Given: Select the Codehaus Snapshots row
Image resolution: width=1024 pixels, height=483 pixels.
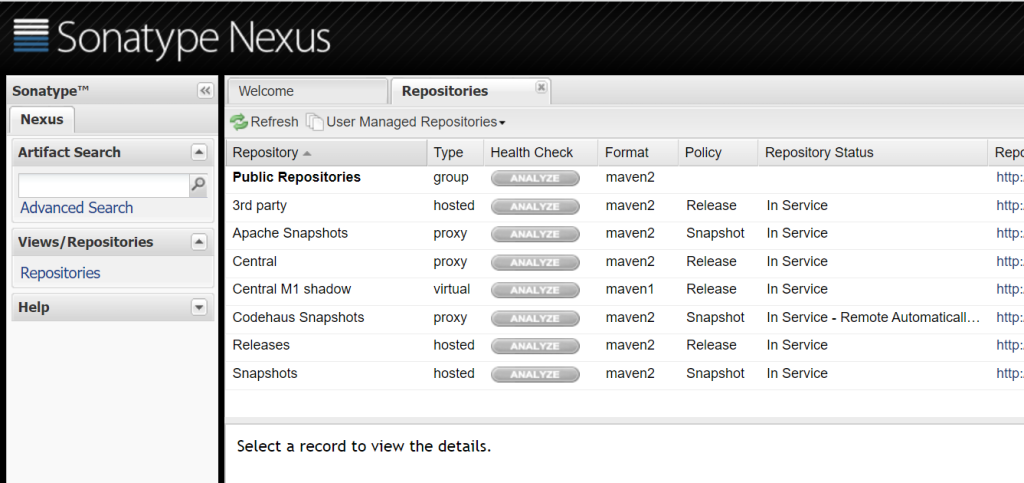Looking at the screenshot, I should pyautogui.click(x=624, y=318).
